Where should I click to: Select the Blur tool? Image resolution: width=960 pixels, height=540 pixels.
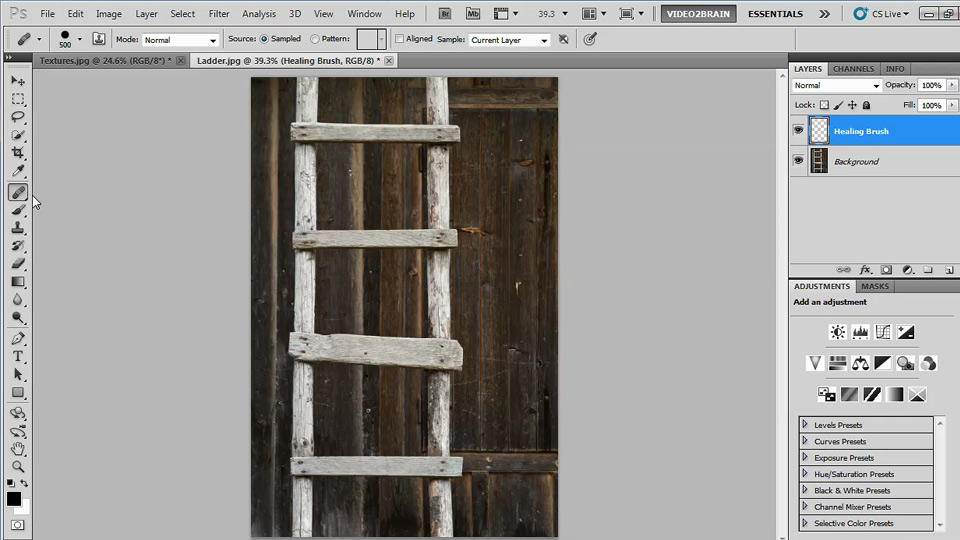click(x=18, y=299)
